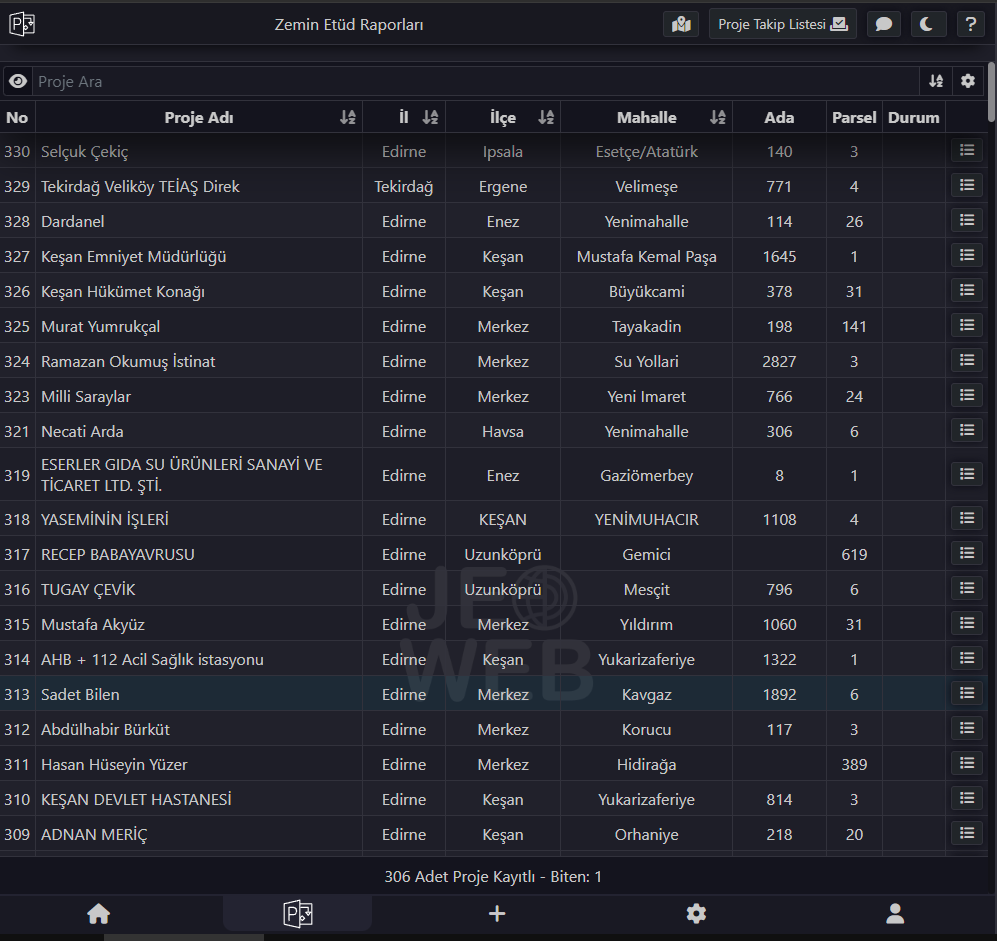Toggle dark mode moon icon

coord(927,24)
